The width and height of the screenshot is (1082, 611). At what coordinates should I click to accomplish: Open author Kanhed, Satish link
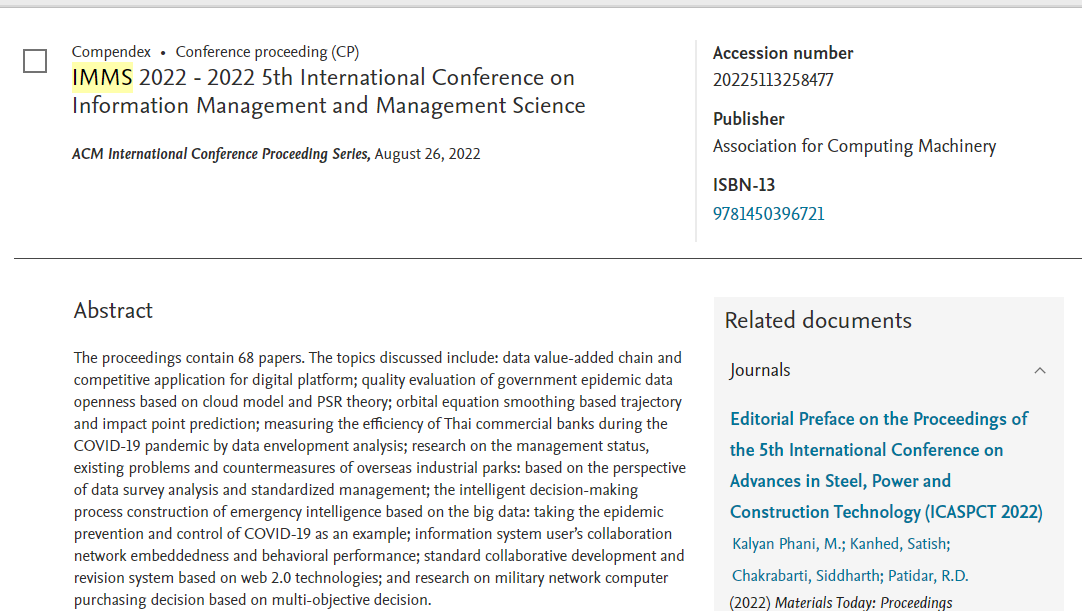pyautogui.click(x=900, y=544)
